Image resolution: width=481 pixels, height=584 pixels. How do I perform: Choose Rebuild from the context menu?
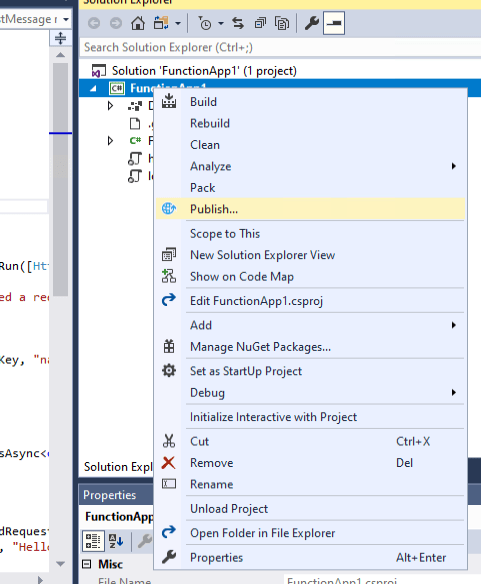pos(310,123)
